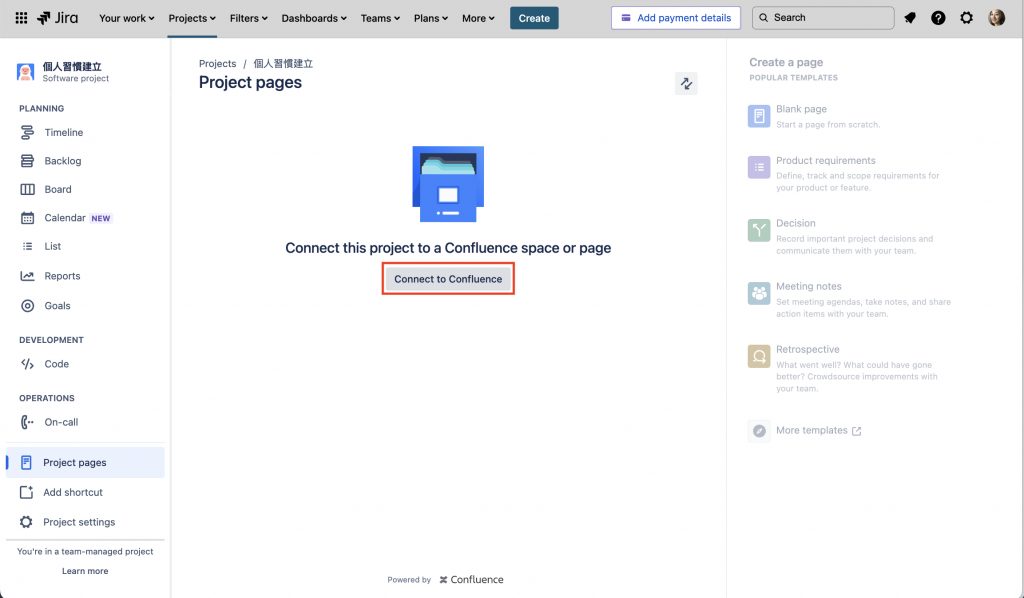
Task: Click the Project pages document icon
Action: pyautogui.click(x=26, y=463)
